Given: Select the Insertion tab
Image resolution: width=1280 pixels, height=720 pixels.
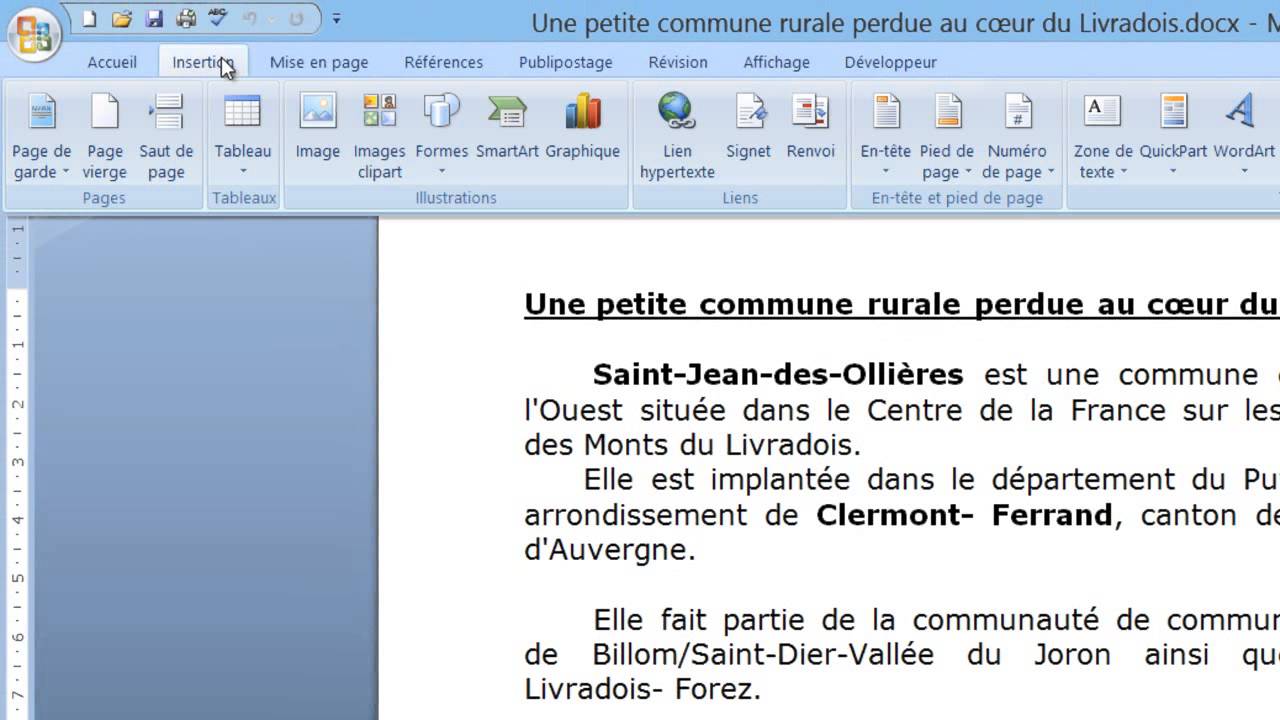Looking at the screenshot, I should 202,62.
